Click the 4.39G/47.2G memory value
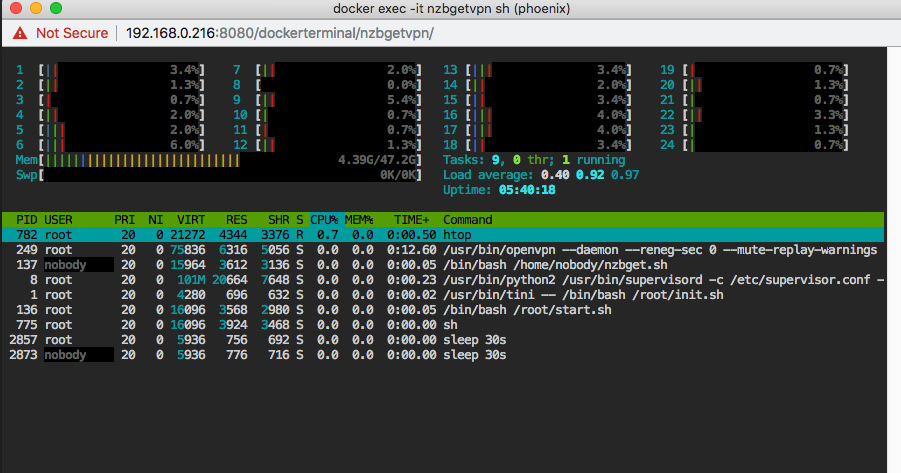Viewport: 901px width, 473px height. [377, 160]
